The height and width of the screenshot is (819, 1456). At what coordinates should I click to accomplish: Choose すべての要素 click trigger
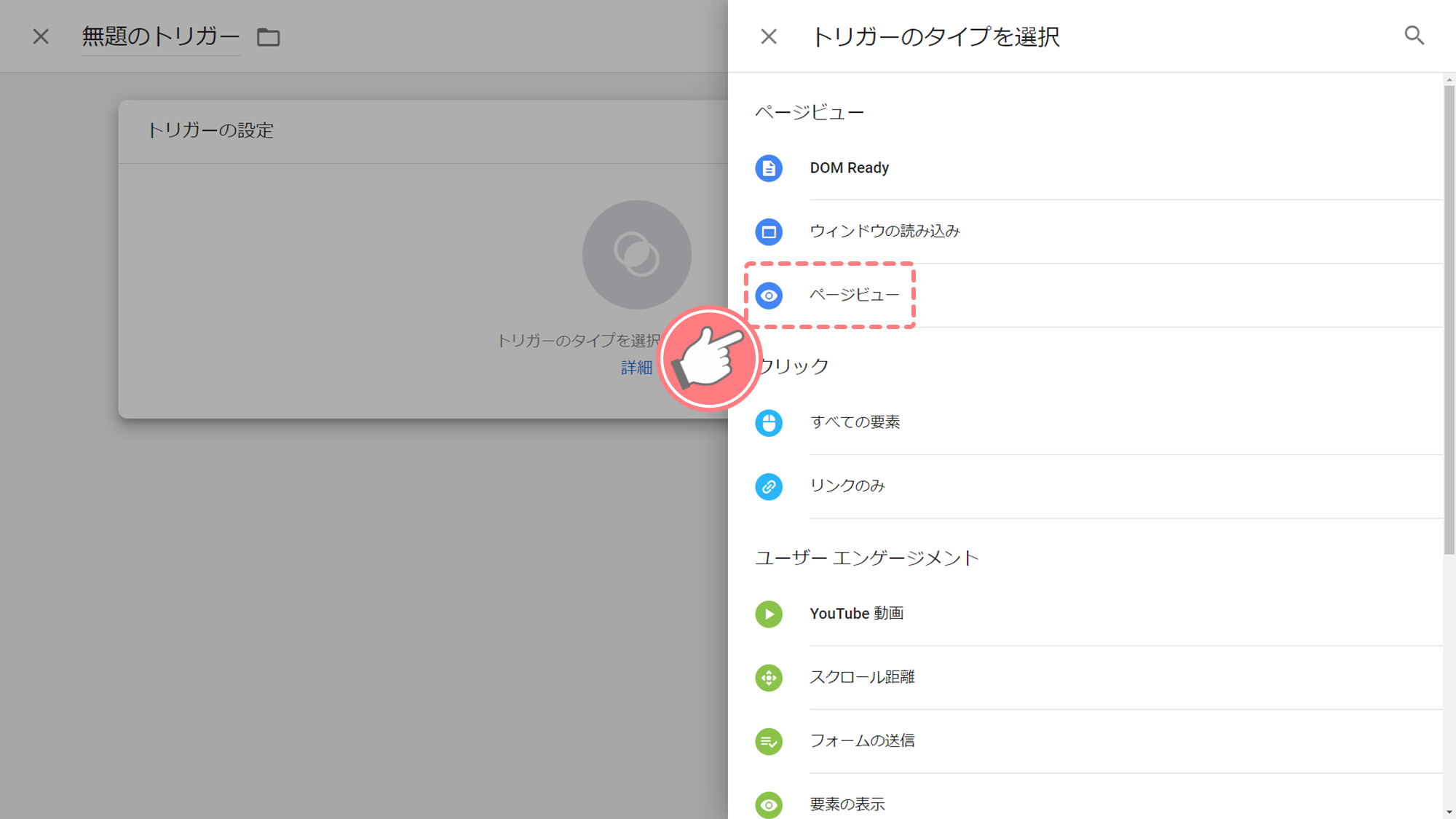pos(1099,423)
